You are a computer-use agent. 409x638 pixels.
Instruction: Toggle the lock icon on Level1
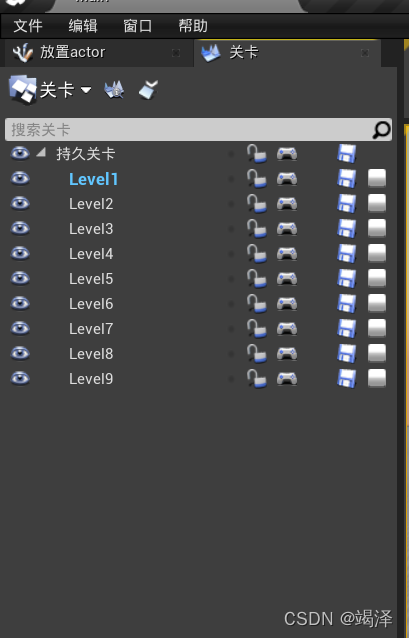pos(256,179)
